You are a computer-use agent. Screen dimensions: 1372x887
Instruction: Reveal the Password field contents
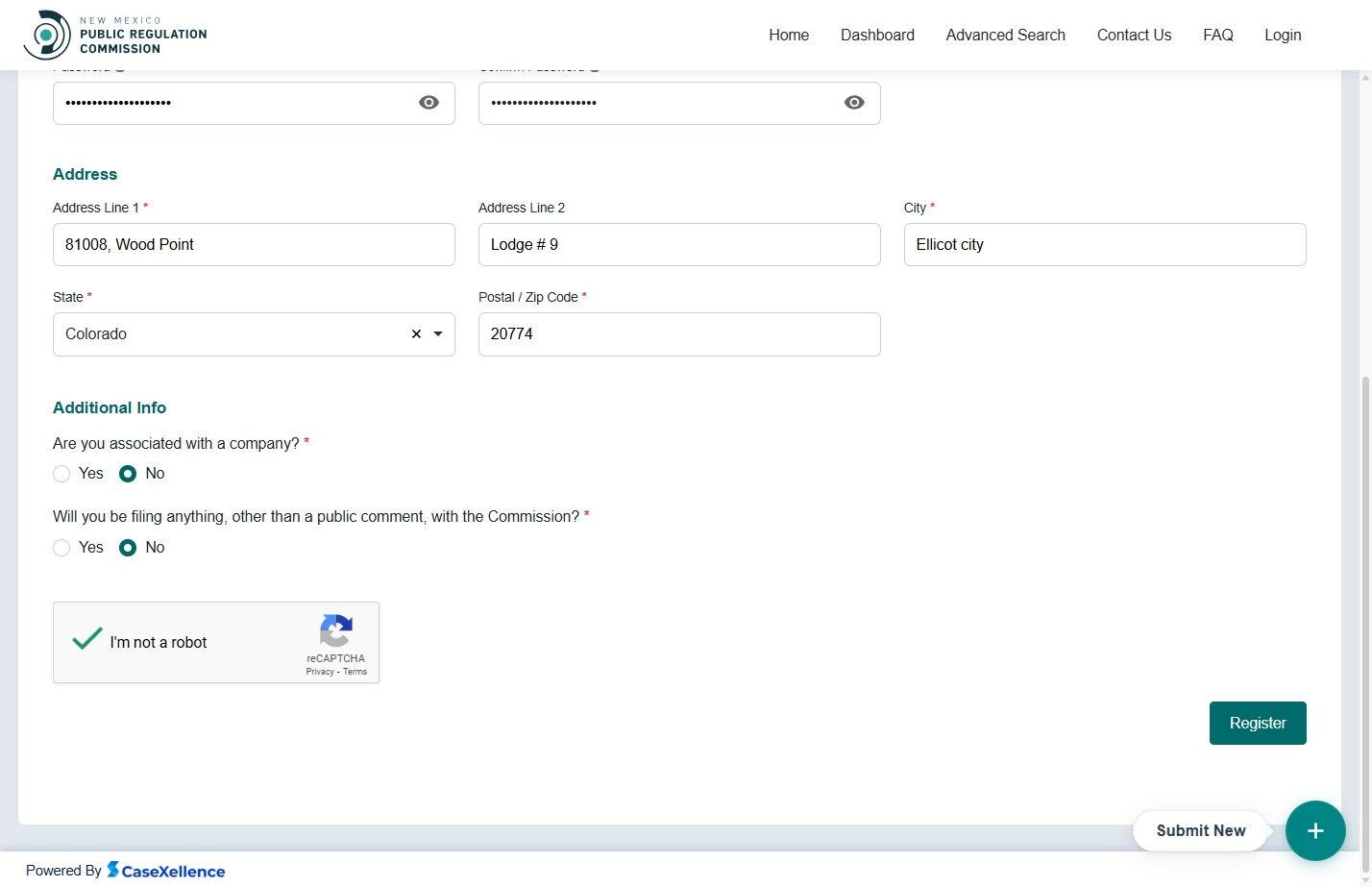[x=429, y=102]
